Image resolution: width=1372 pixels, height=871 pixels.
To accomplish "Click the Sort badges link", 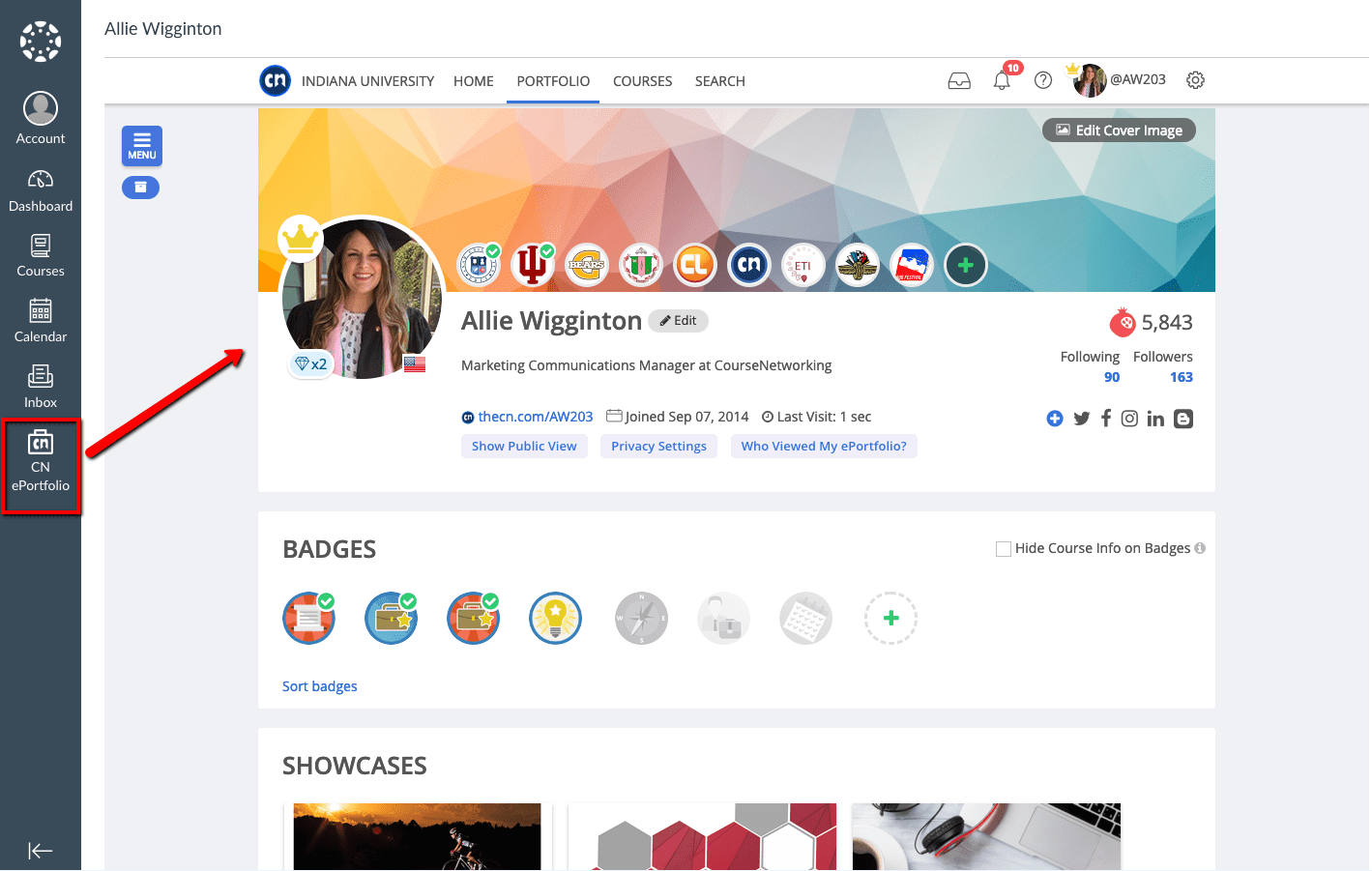I will (319, 685).
